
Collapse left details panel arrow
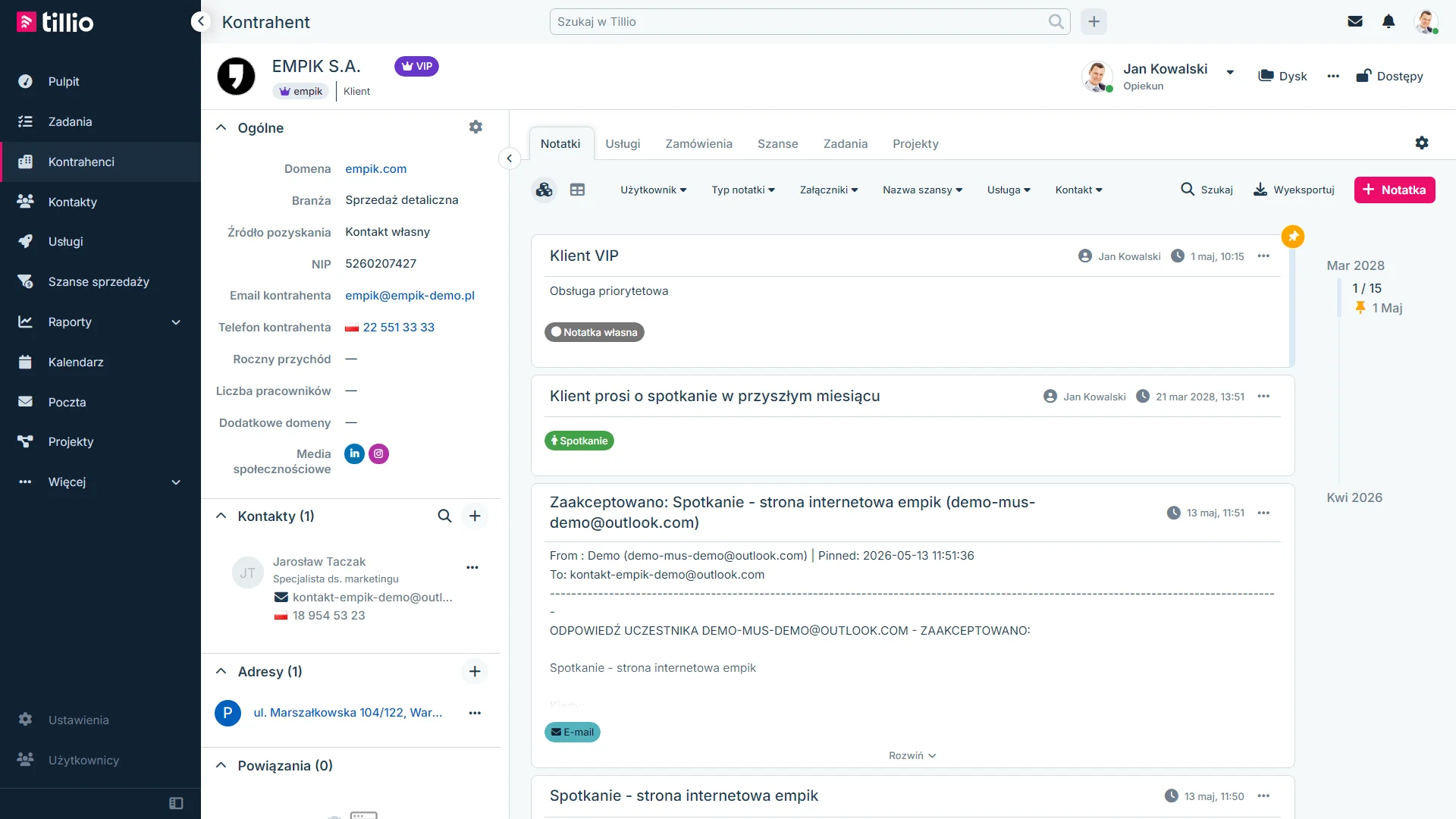[510, 158]
